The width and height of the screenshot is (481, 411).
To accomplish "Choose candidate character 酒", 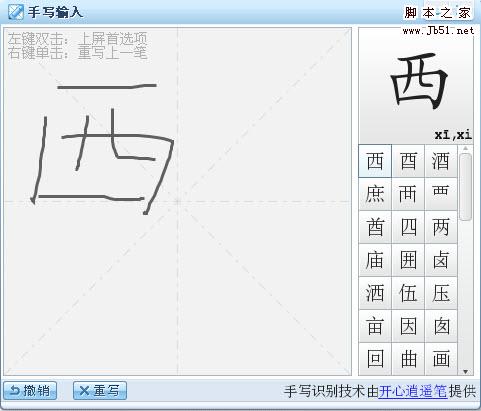I will tap(441, 161).
